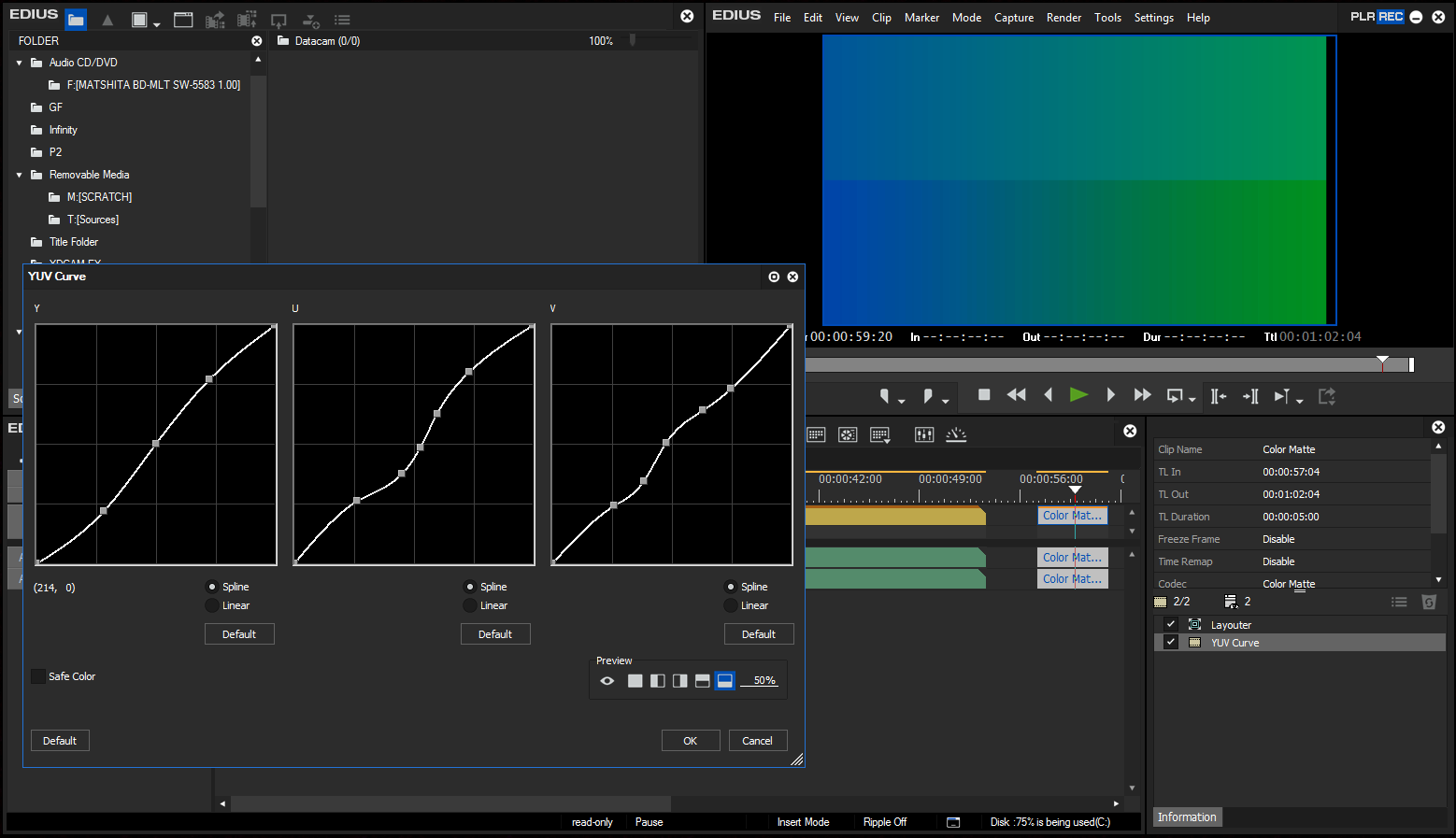
Task: Select the Title Folder in folder tree
Action: [74, 242]
